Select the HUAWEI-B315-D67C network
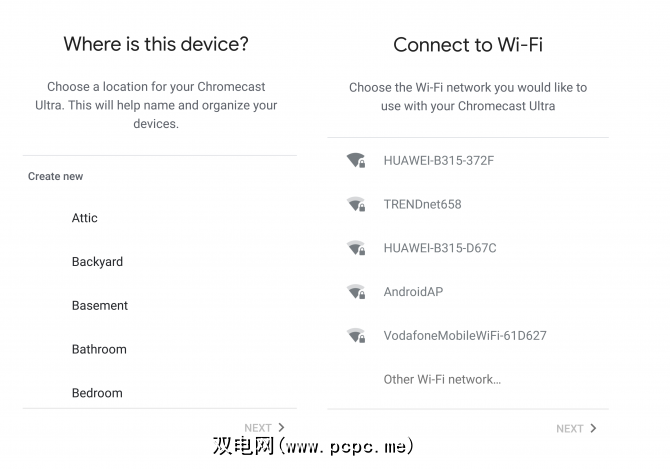 440,248
